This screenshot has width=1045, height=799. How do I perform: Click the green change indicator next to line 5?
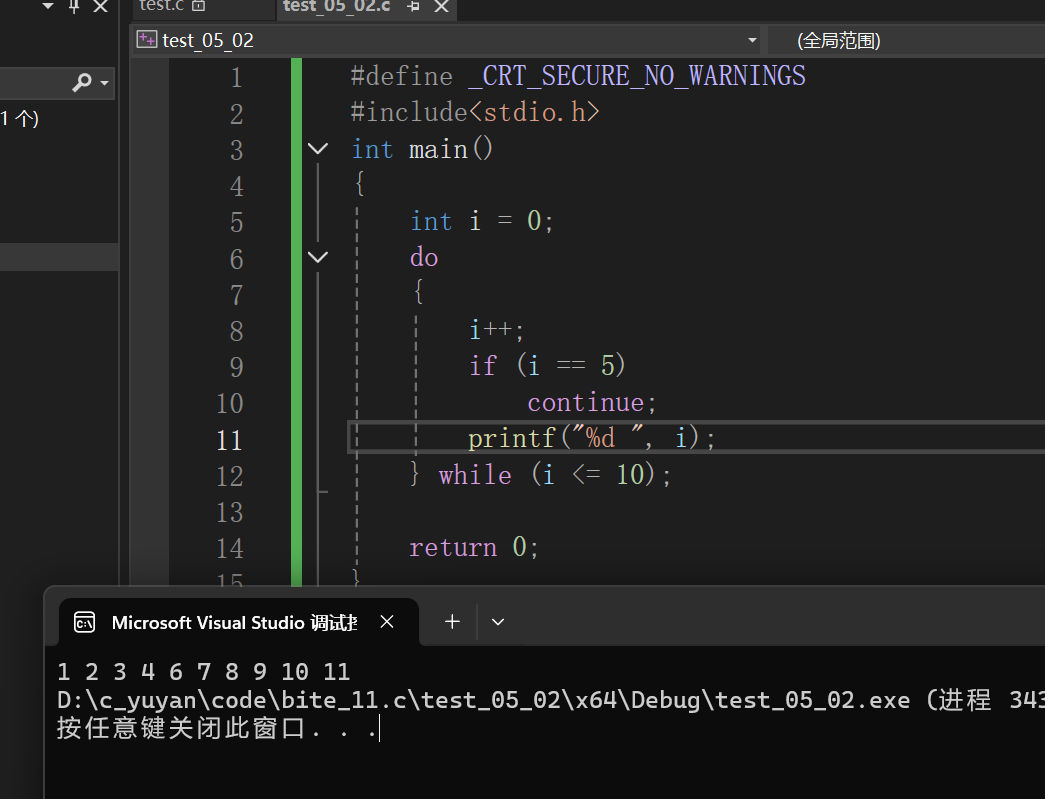(x=296, y=221)
